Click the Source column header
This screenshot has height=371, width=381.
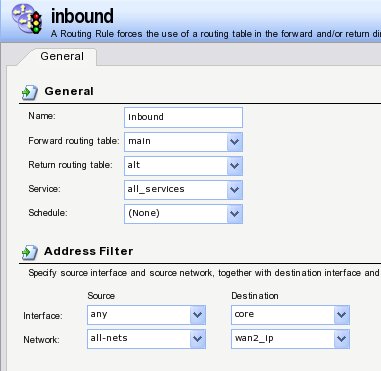tap(101, 296)
